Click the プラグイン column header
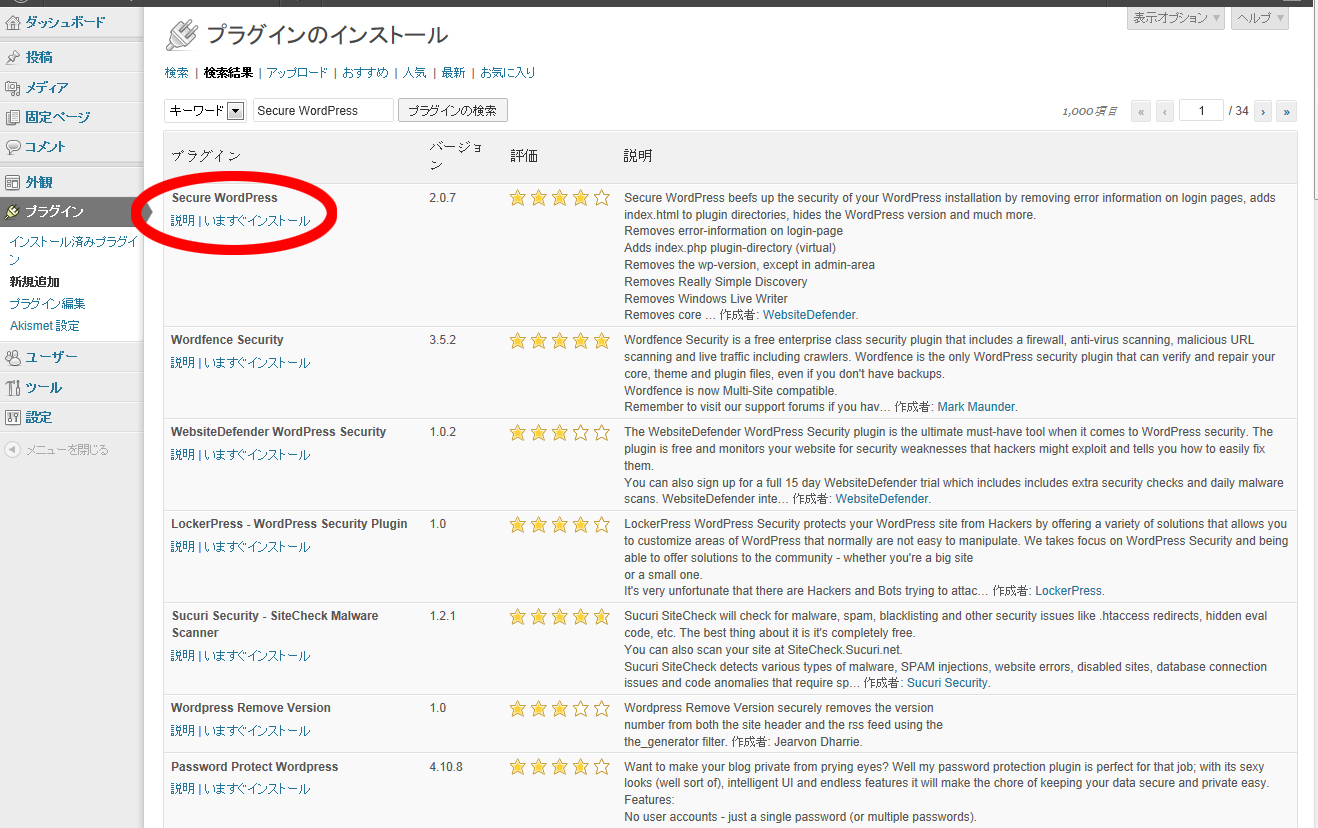 [x=206, y=156]
